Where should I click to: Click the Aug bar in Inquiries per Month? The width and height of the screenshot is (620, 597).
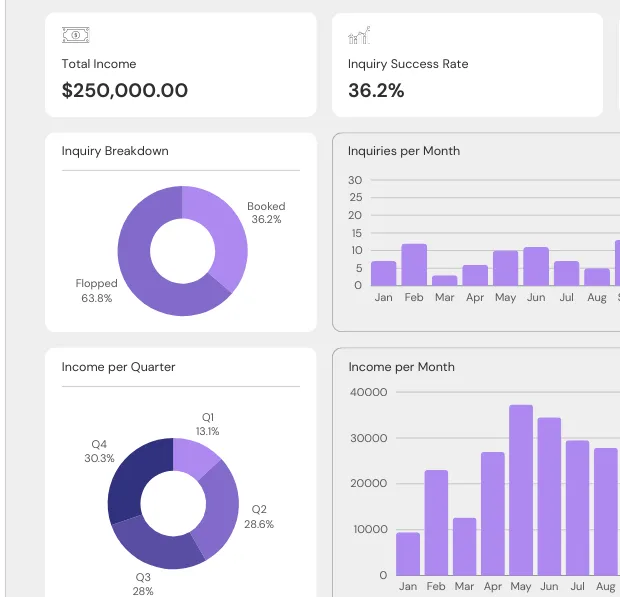point(597,277)
